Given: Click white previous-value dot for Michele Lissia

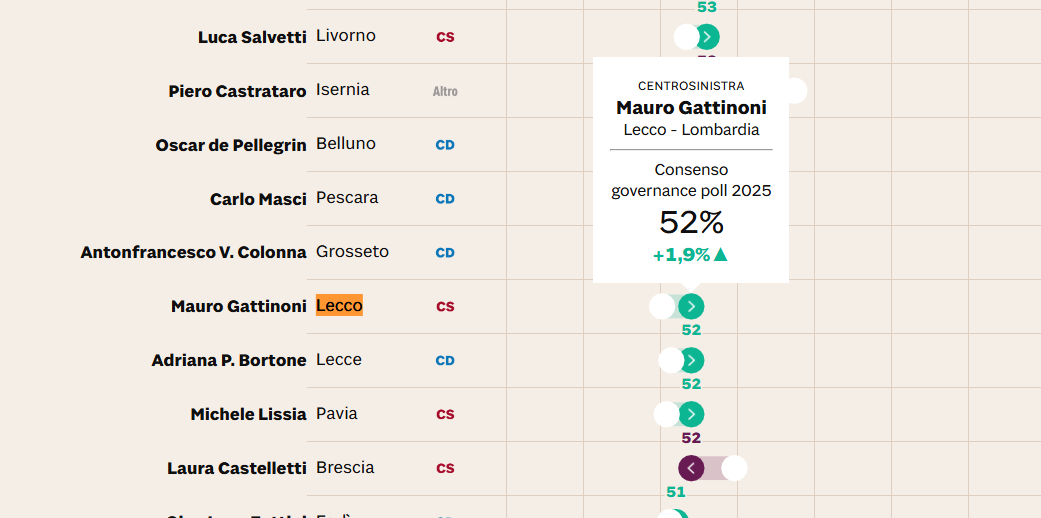Looking at the screenshot, I should [667, 414].
